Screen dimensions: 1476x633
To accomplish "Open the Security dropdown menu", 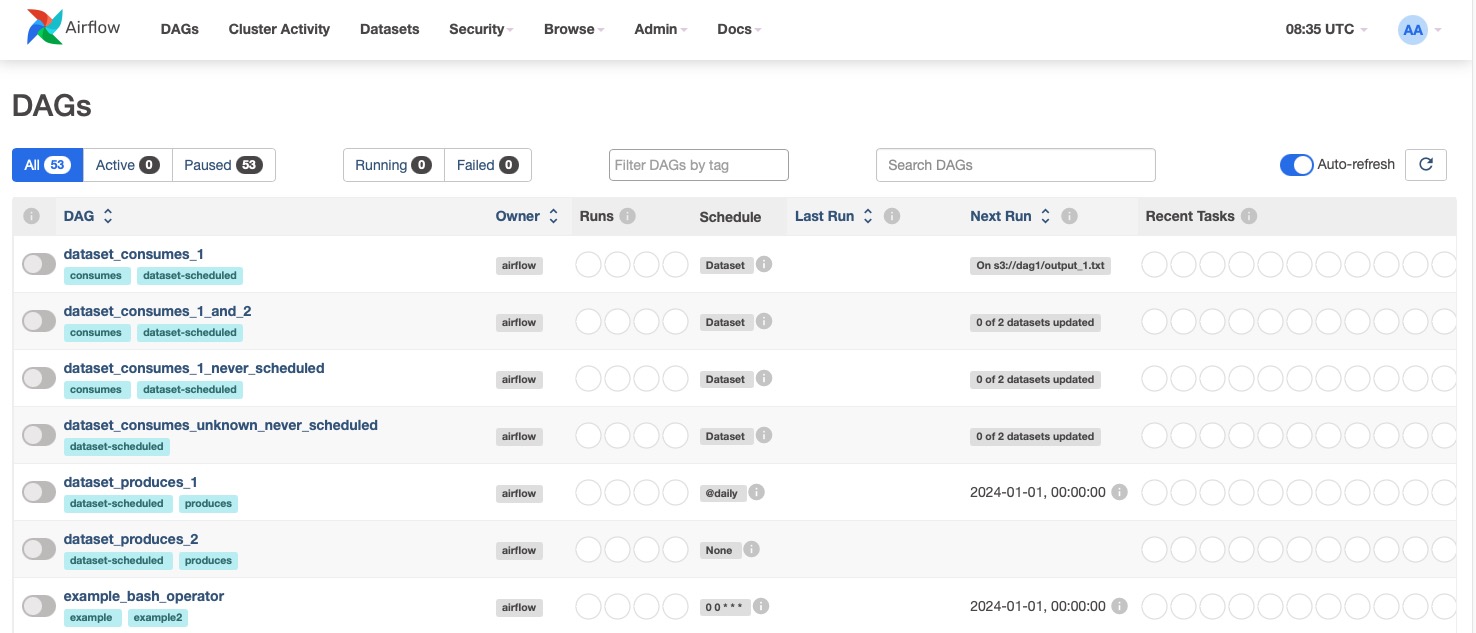I will 480,30.
